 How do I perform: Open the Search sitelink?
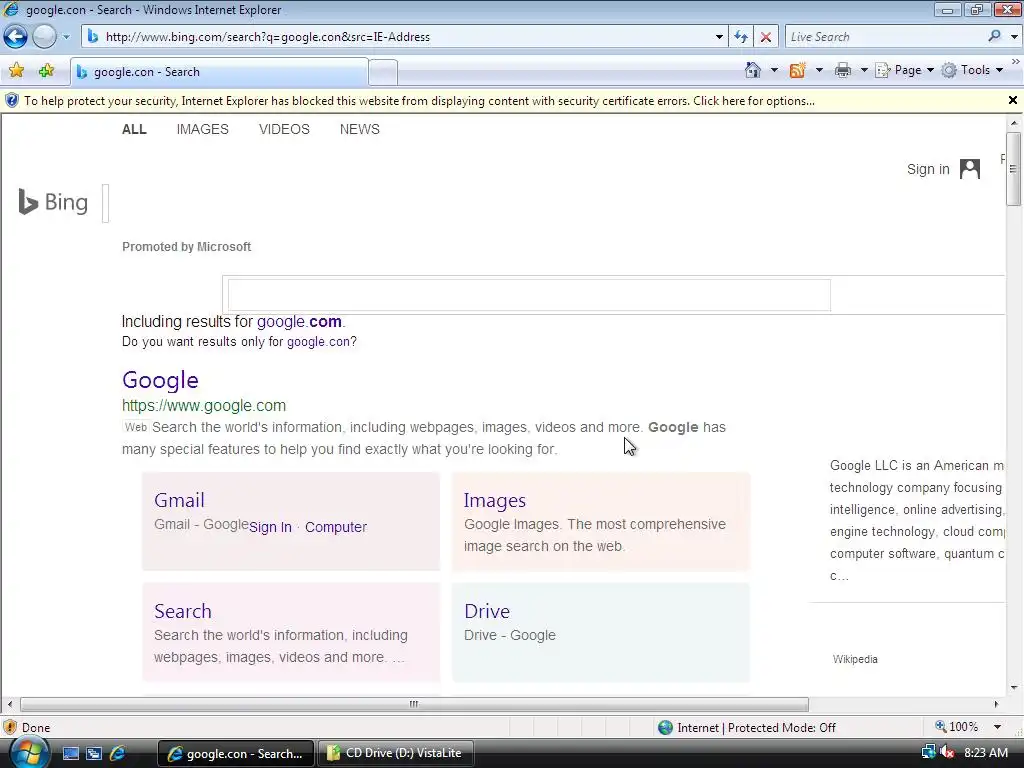tap(183, 611)
